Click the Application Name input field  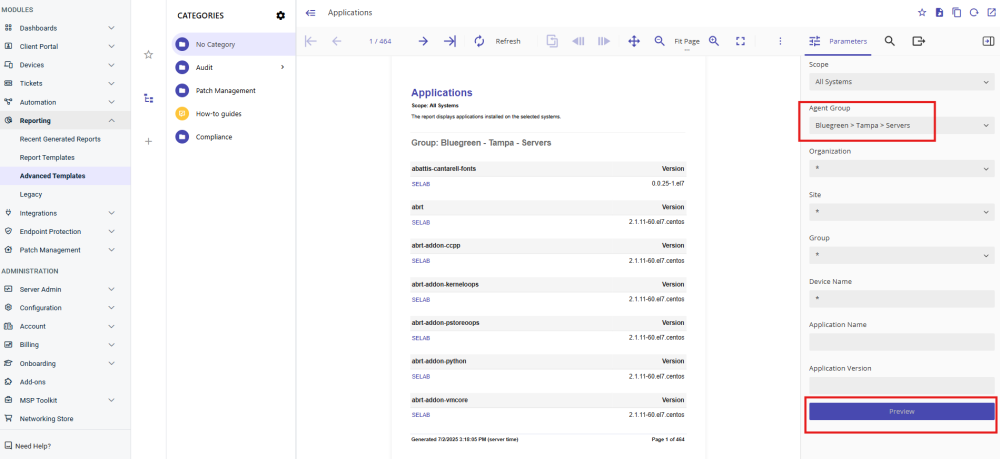pos(901,342)
